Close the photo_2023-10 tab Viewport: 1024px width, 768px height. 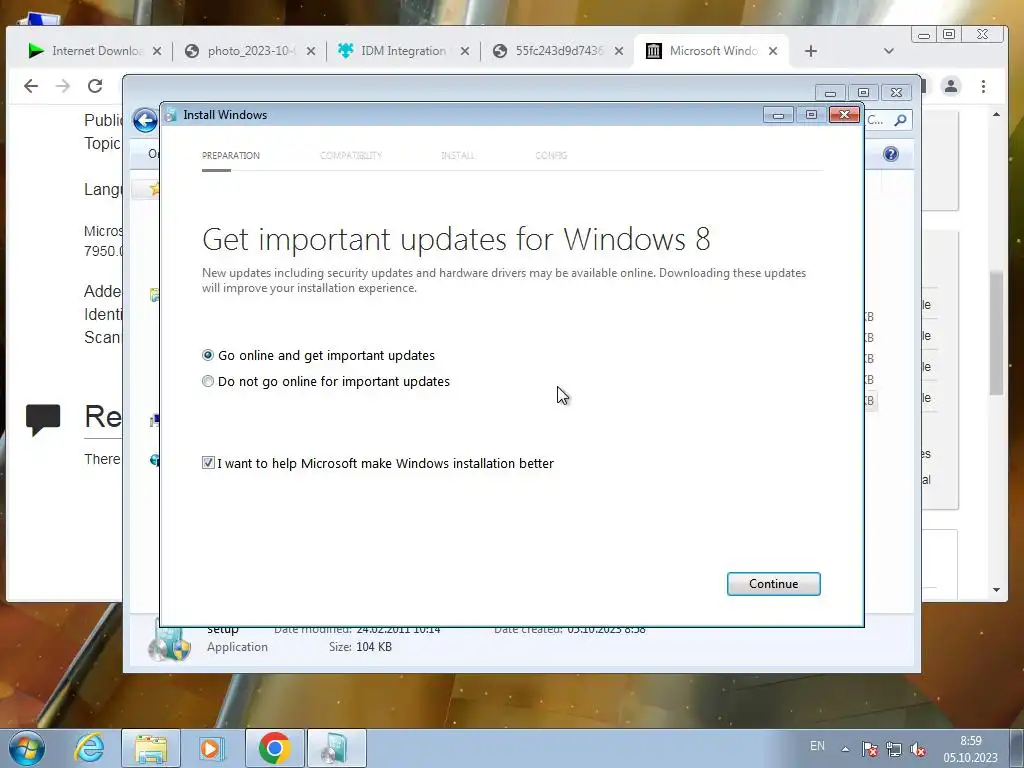point(311,51)
